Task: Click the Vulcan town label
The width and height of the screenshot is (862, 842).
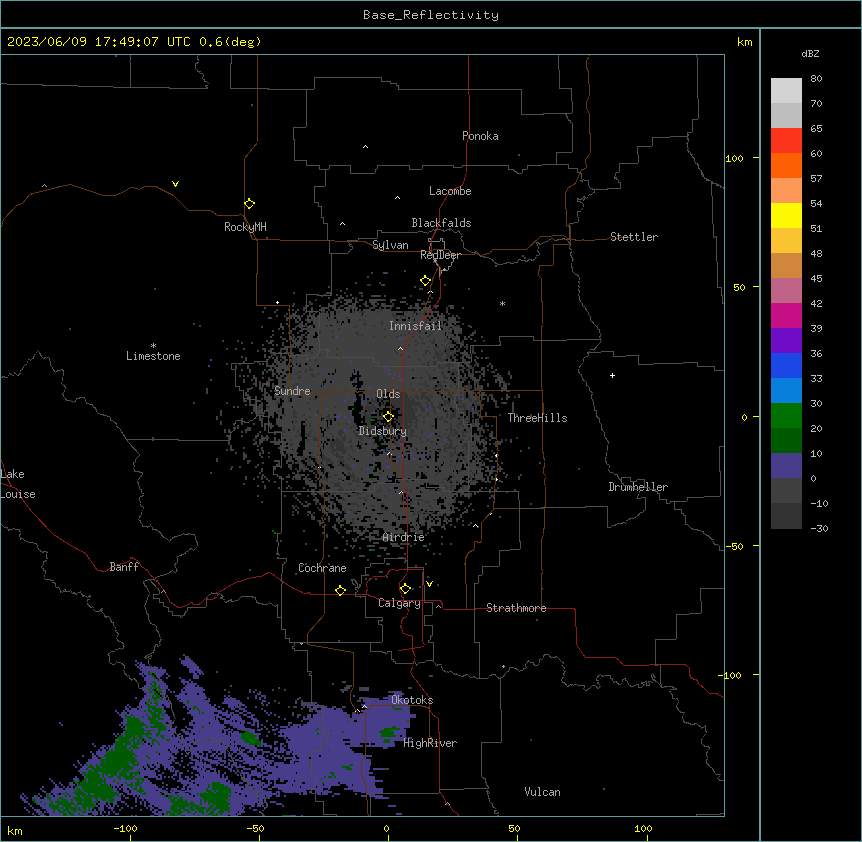Action: tap(542, 792)
